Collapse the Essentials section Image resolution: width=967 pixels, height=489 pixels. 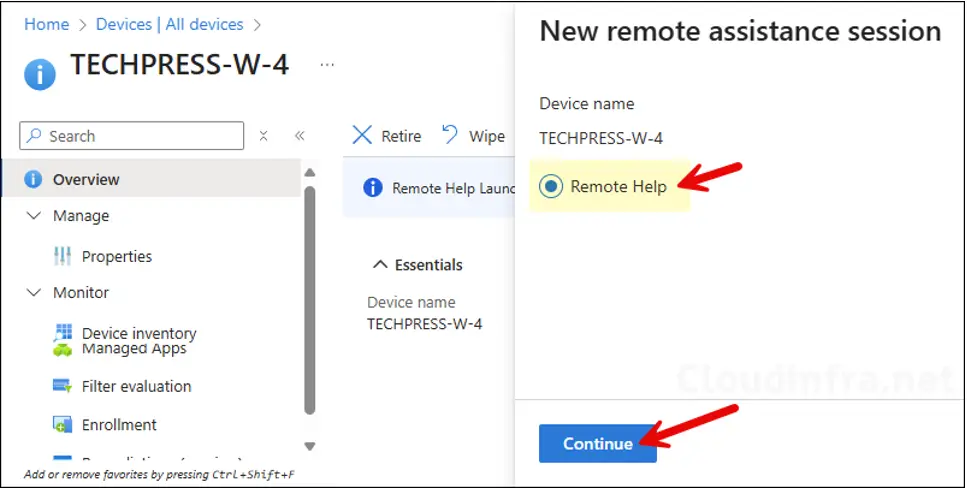380,265
